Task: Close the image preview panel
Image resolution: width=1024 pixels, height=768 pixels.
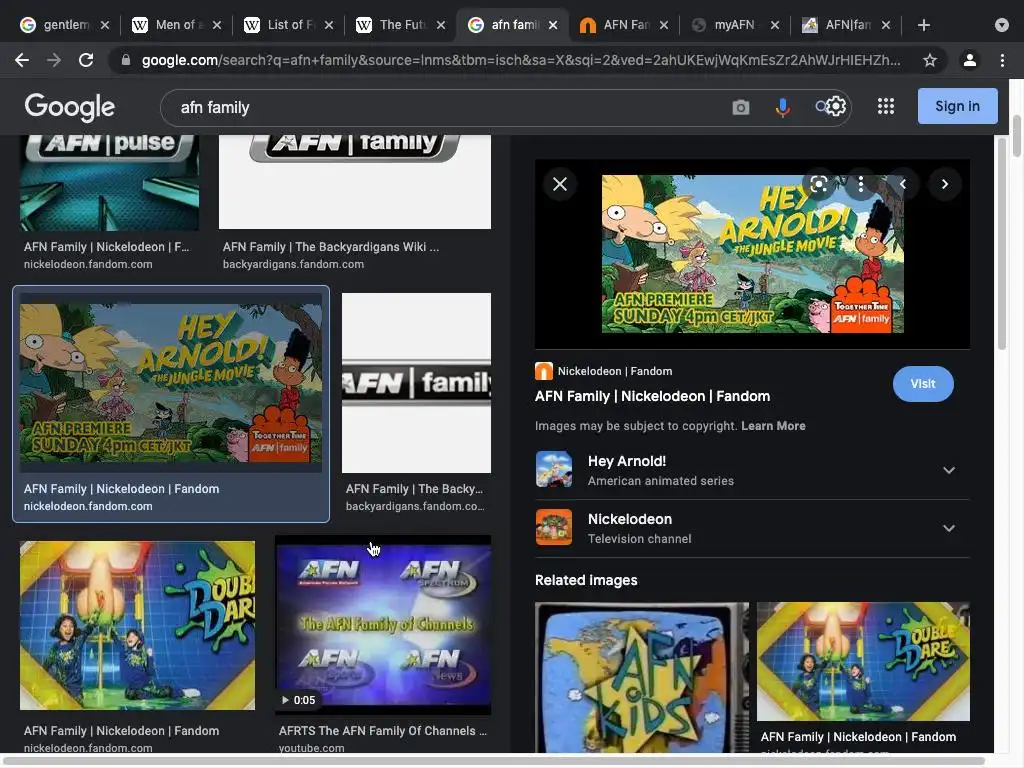Action: [x=560, y=184]
